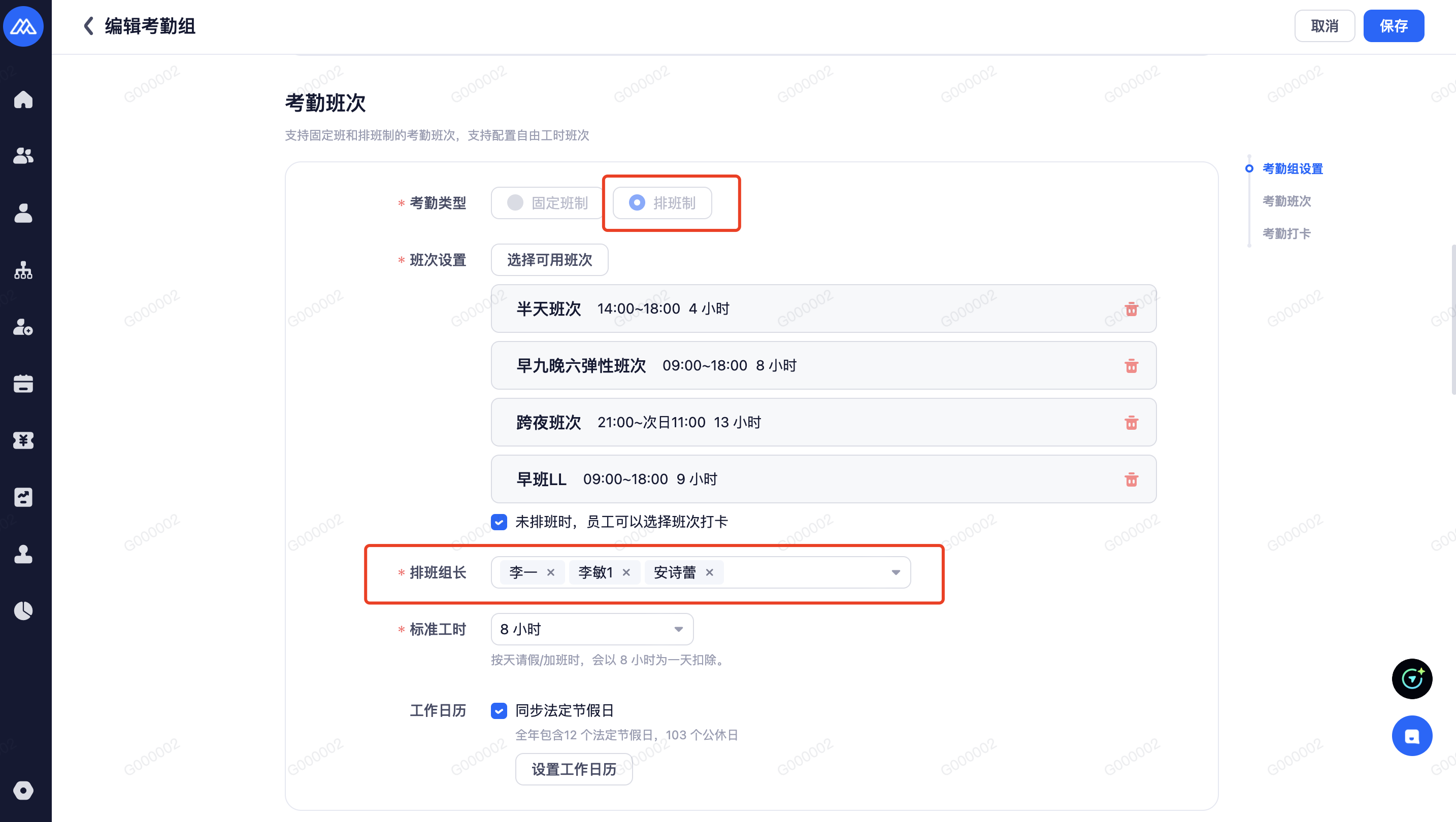
Task: Click 选择可用班次 button
Action: 549,260
